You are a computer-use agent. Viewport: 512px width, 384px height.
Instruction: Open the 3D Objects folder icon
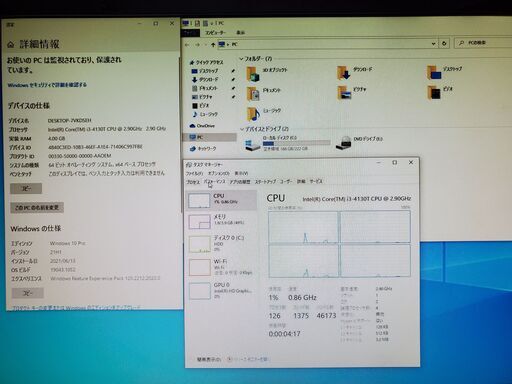(253, 74)
